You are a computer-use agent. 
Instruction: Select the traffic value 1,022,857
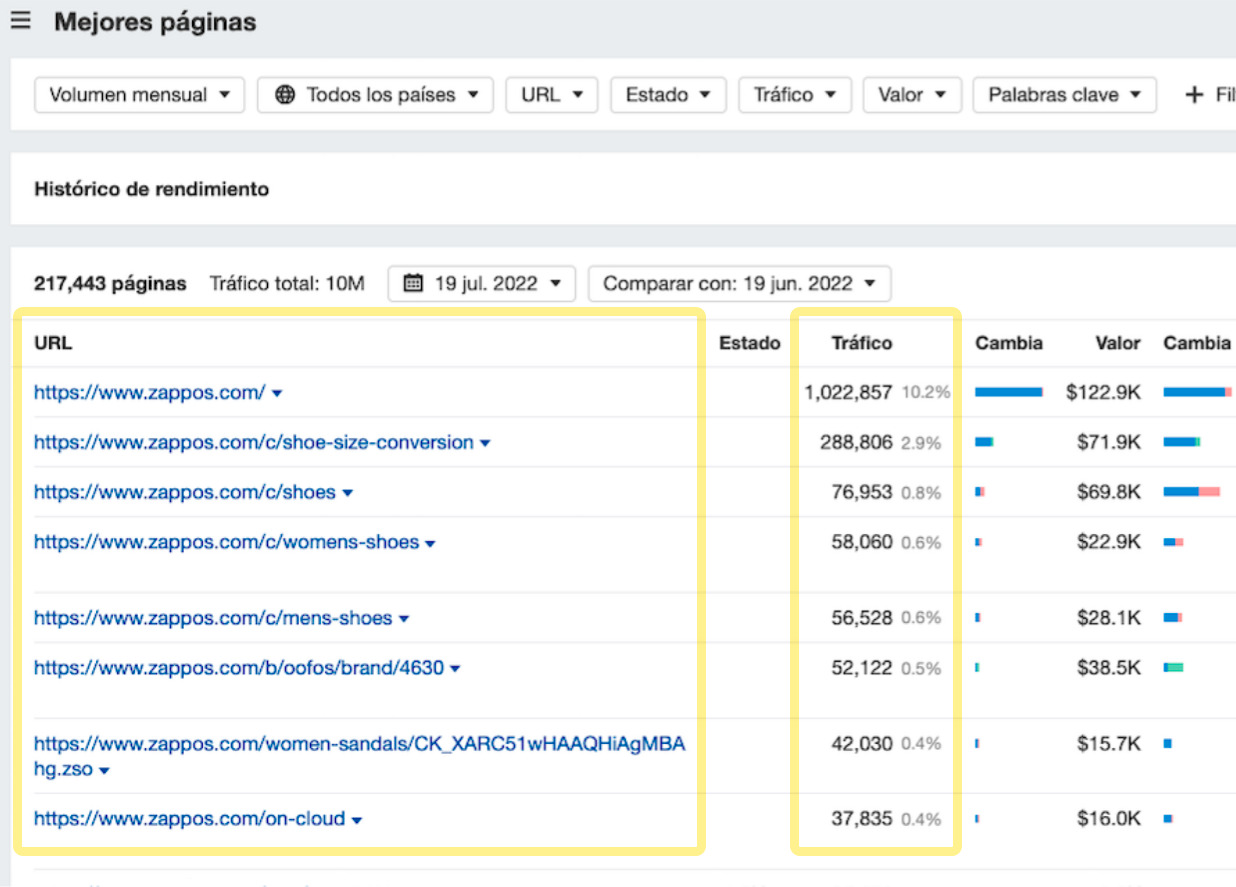(x=848, y=393)
